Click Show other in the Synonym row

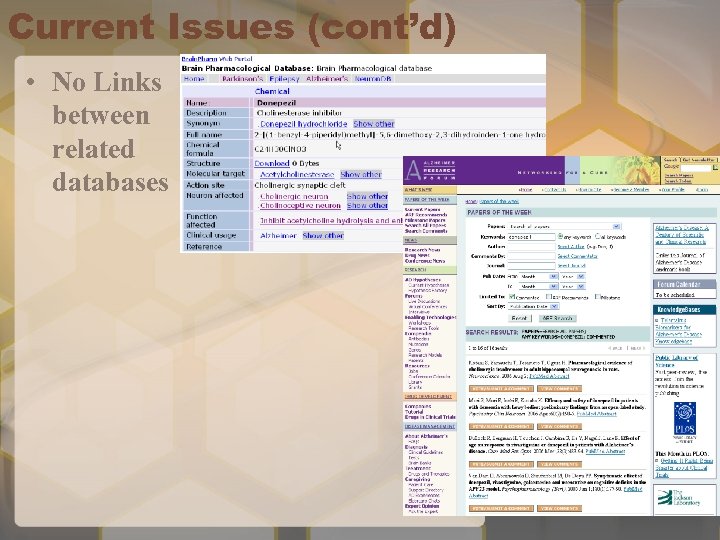(x=374, y=124)
